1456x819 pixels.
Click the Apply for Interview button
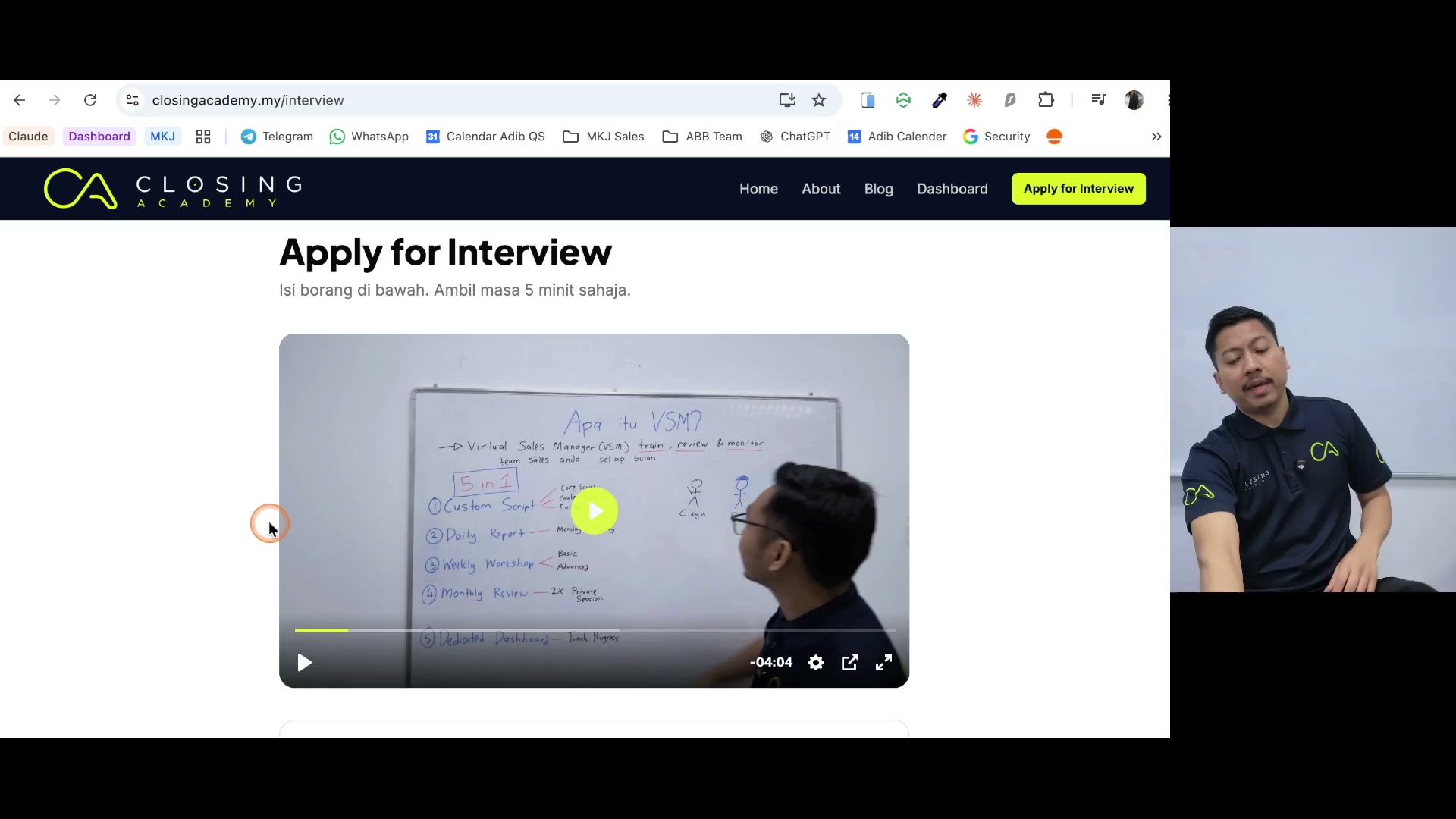point(1078,189)
